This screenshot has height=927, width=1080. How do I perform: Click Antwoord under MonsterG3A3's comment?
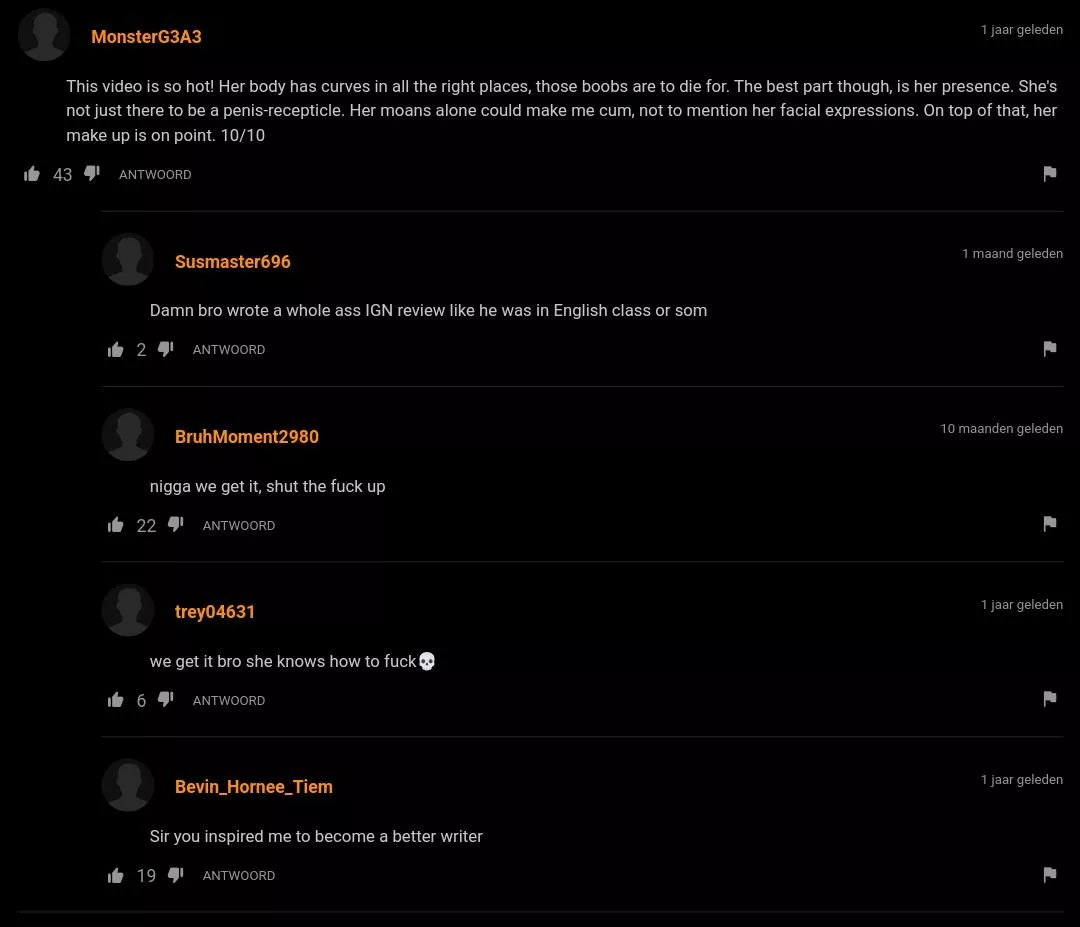[155, 175]
